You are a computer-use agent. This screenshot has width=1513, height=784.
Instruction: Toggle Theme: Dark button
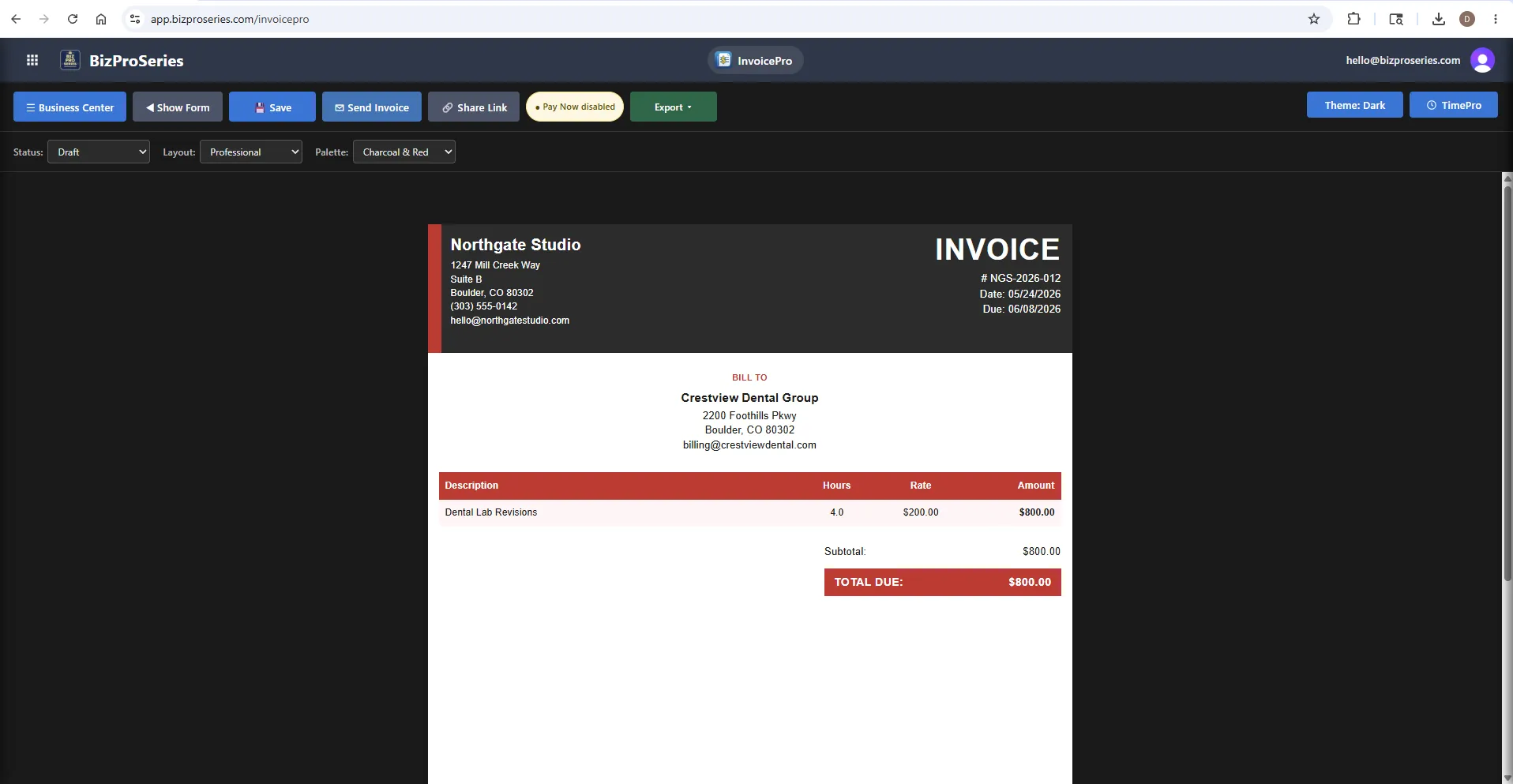[1355, 105]
